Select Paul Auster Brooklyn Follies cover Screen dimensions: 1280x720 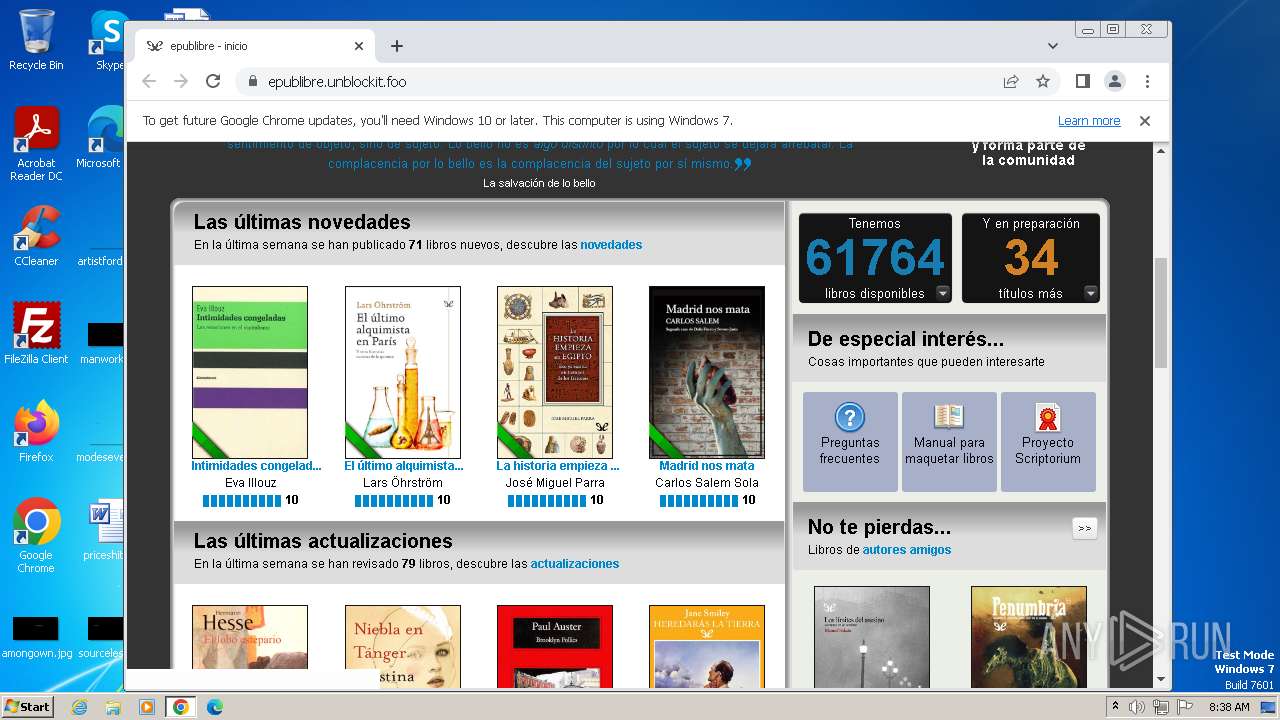[x=555, y=646]
